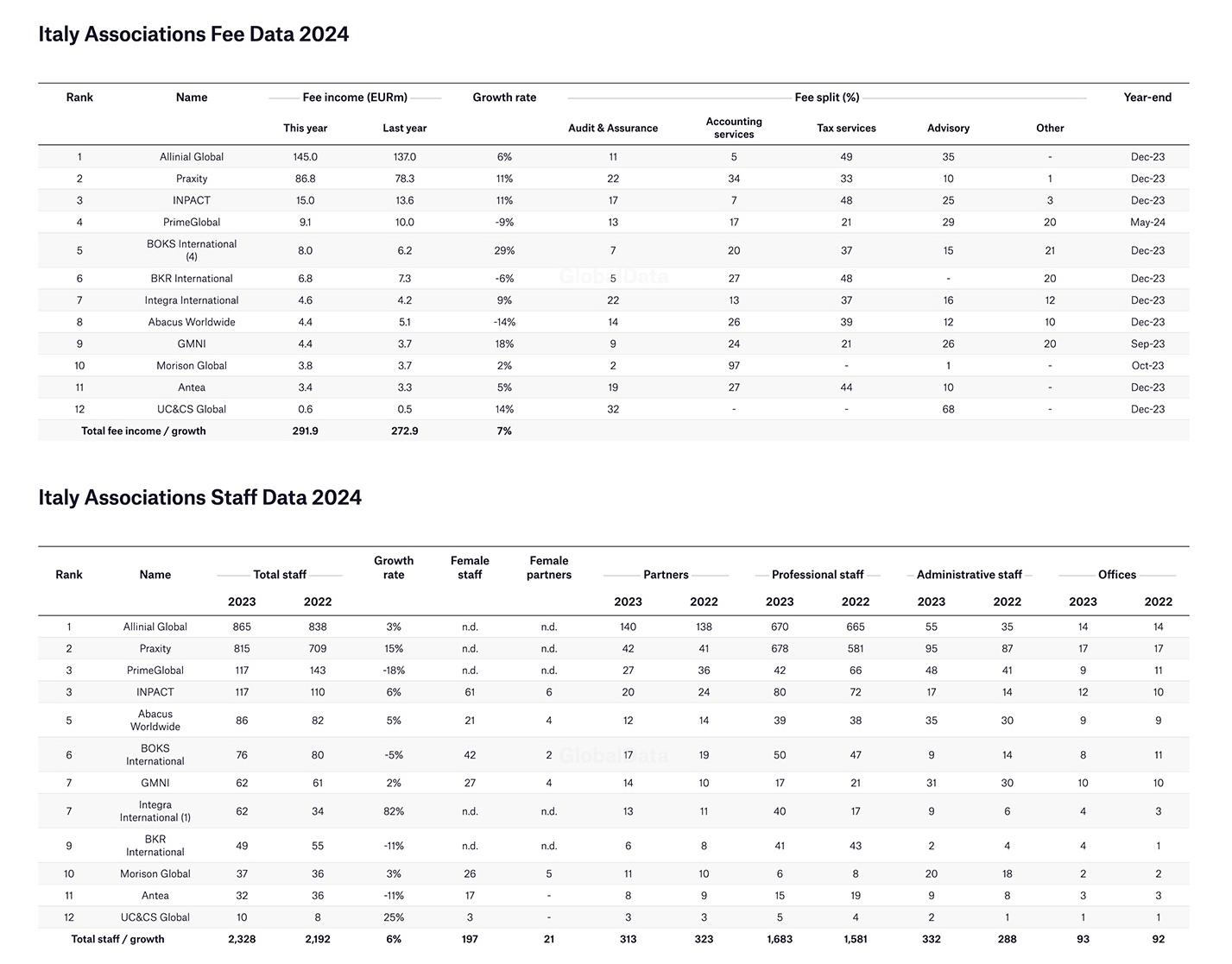Click the Audit & Assurance column header

point(613,129)
